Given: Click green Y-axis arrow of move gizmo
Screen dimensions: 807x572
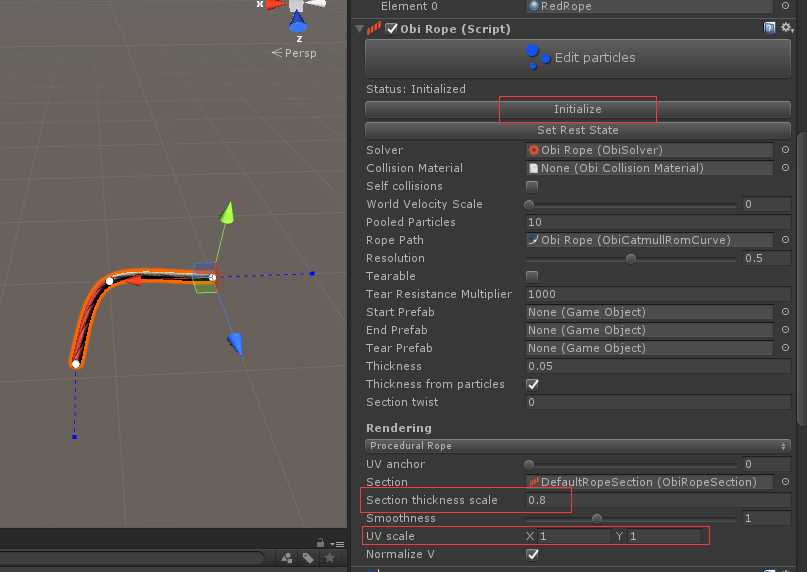Looking at the screenshot, I should coord(227,213).
